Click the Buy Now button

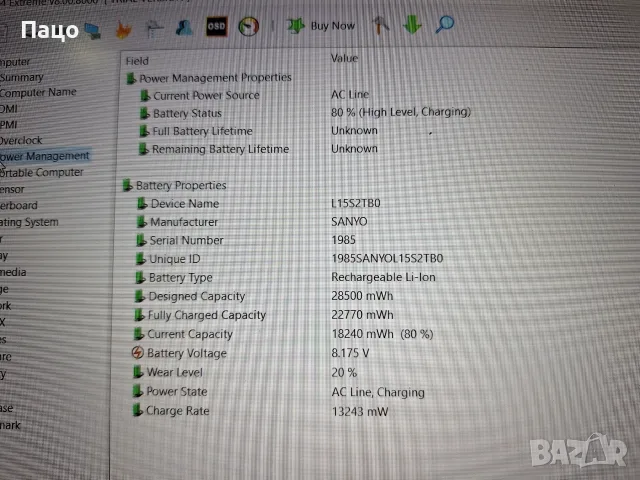point(320,26)
